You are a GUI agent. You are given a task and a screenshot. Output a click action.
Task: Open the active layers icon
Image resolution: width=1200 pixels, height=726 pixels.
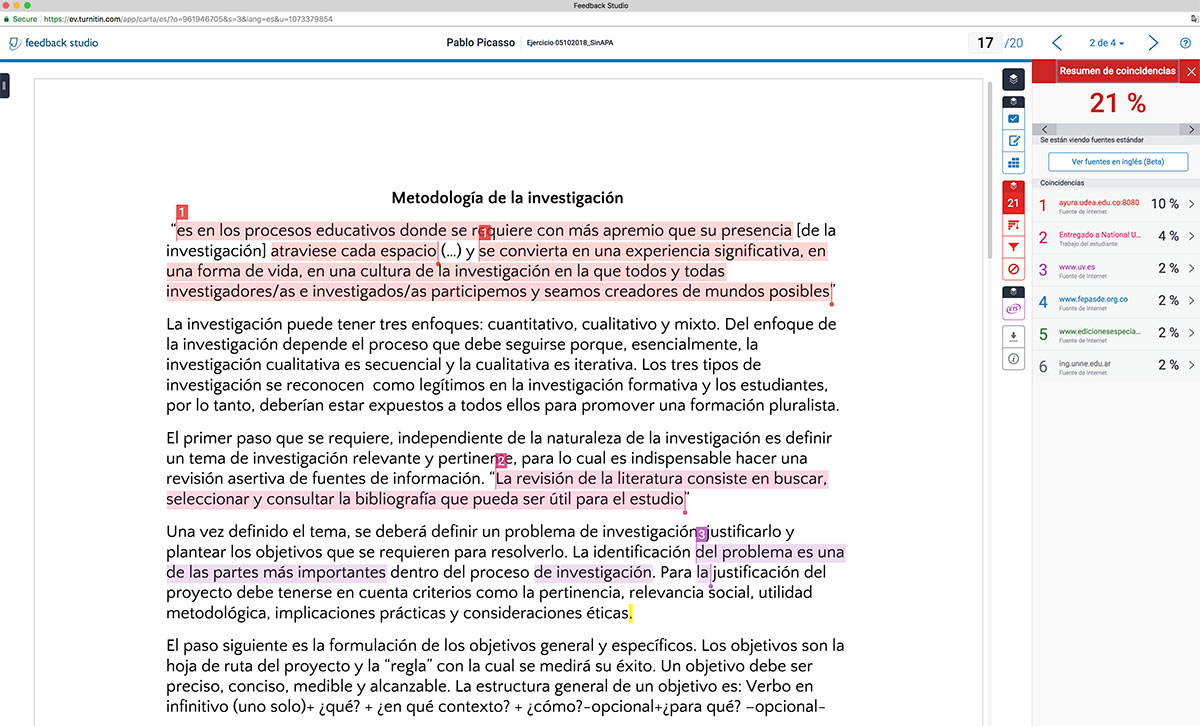tap(1014, 77)
